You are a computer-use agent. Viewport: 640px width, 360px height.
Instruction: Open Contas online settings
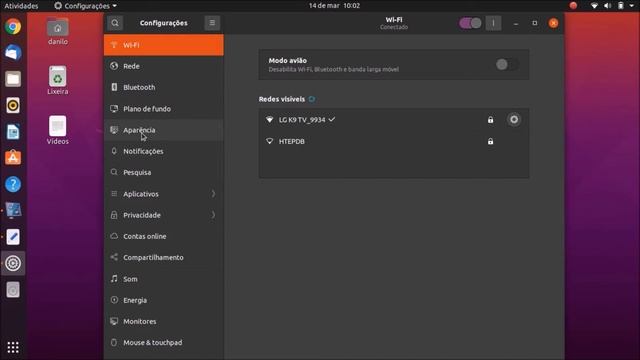[x=164, y=236]
